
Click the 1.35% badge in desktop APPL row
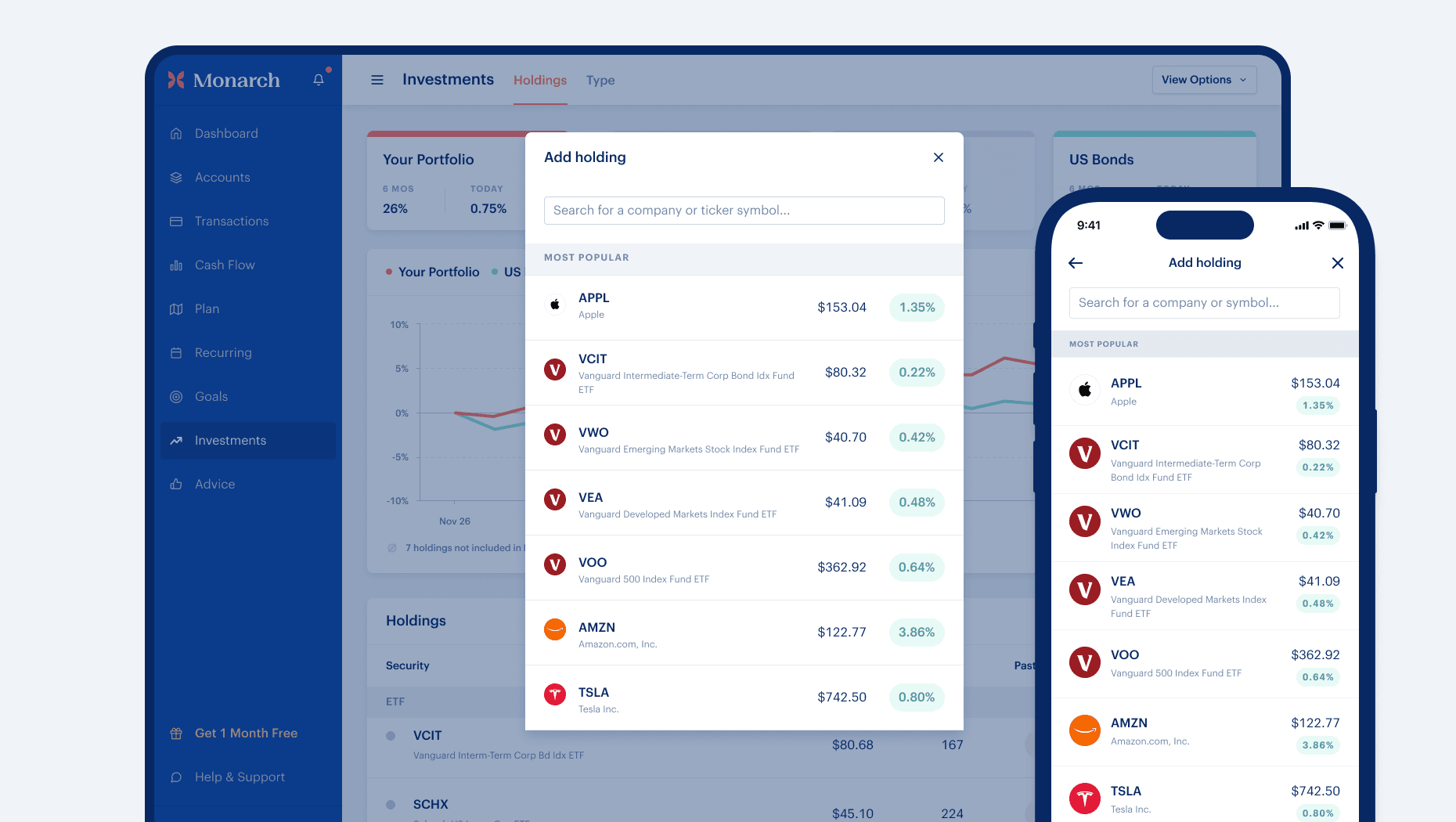click(x=917, y=308)
